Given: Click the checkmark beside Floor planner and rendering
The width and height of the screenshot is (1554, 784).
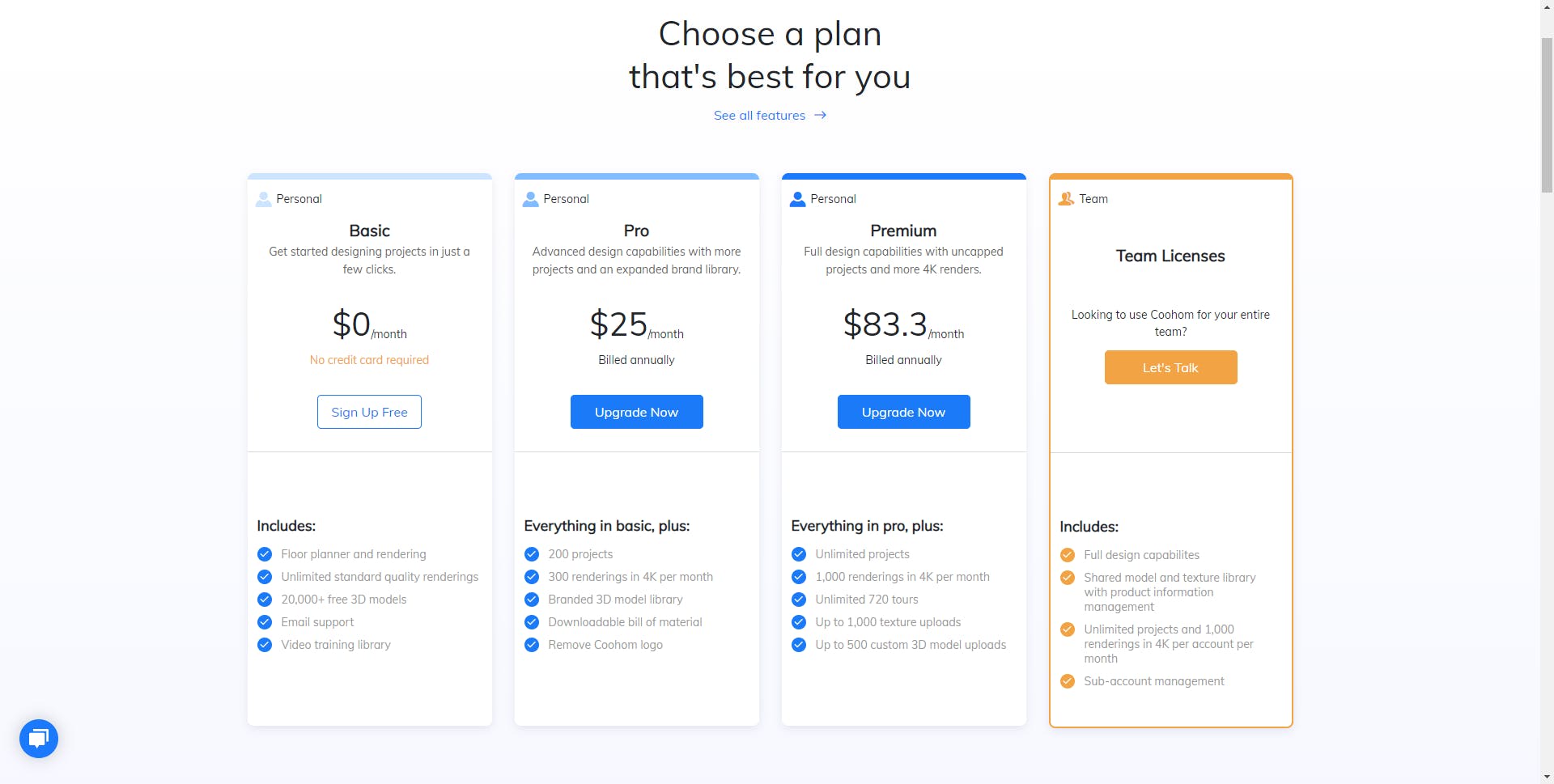Looking at the screenshot, I should point(264,554).
